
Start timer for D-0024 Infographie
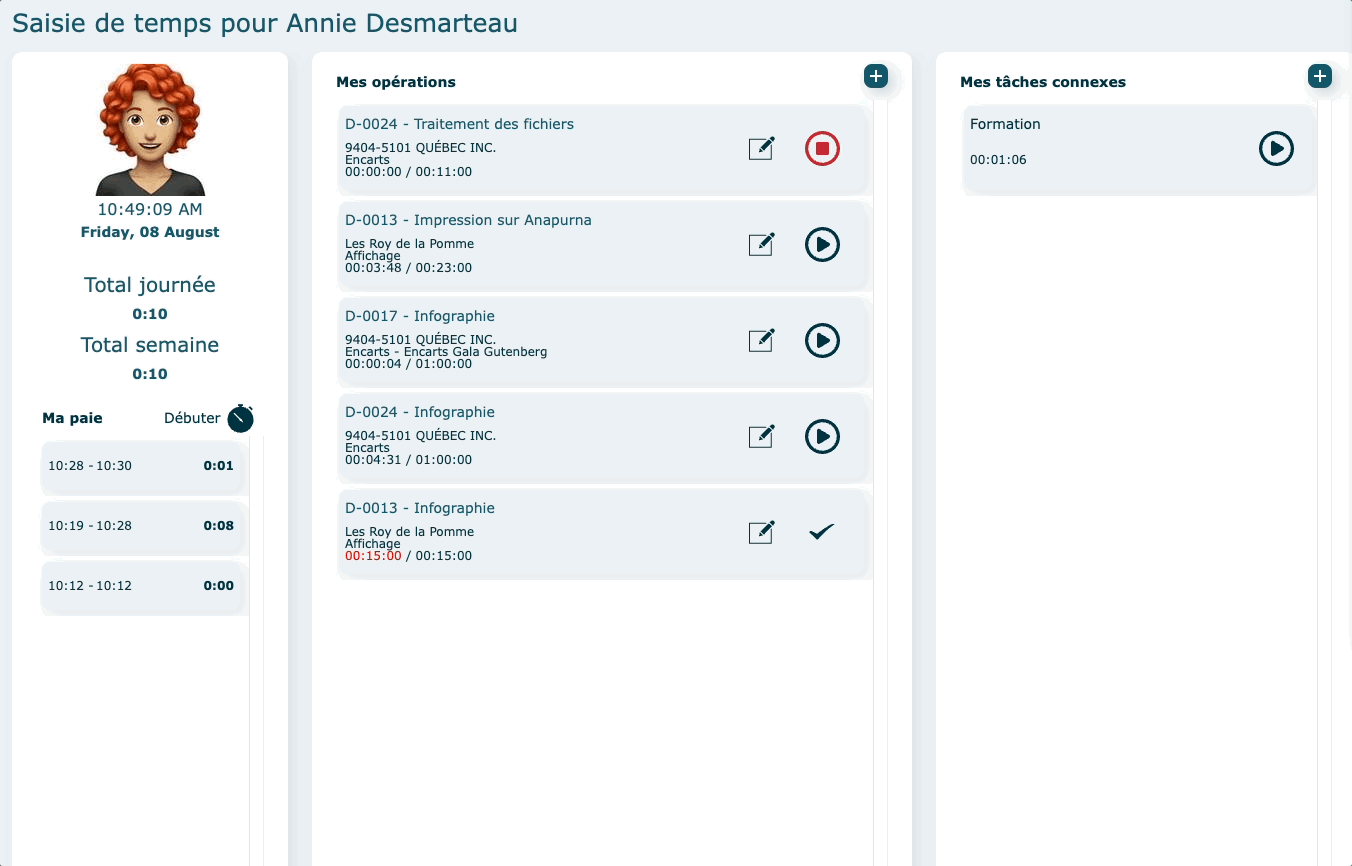point(822,437)
